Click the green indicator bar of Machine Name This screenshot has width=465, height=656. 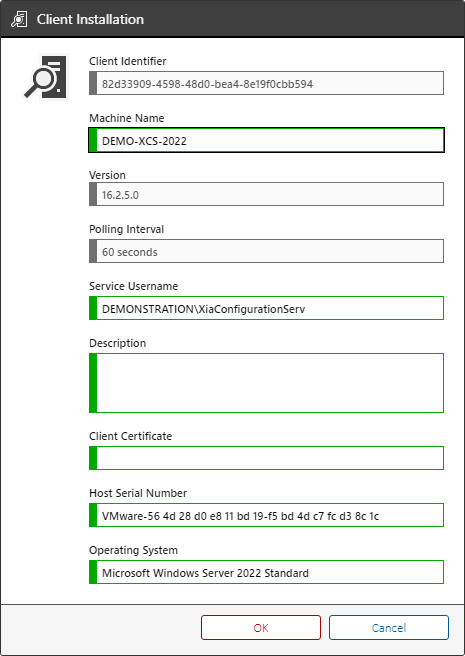click(93, 140)
